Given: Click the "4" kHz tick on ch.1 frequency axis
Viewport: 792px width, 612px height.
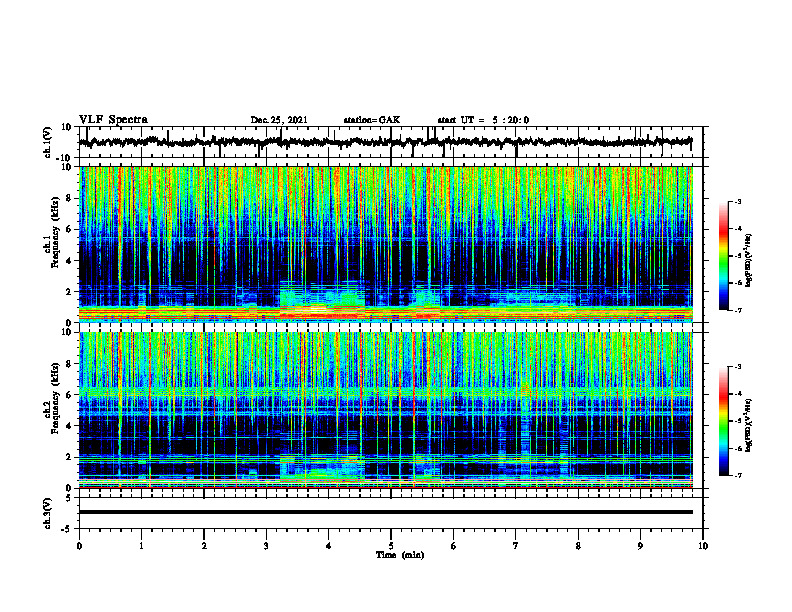Looking at the screenshot, I should point(69,261).
